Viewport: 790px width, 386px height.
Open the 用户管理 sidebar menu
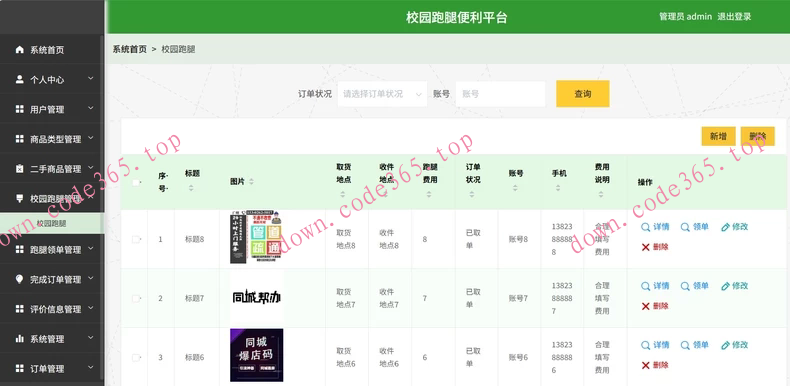click(x=51, y=109)
